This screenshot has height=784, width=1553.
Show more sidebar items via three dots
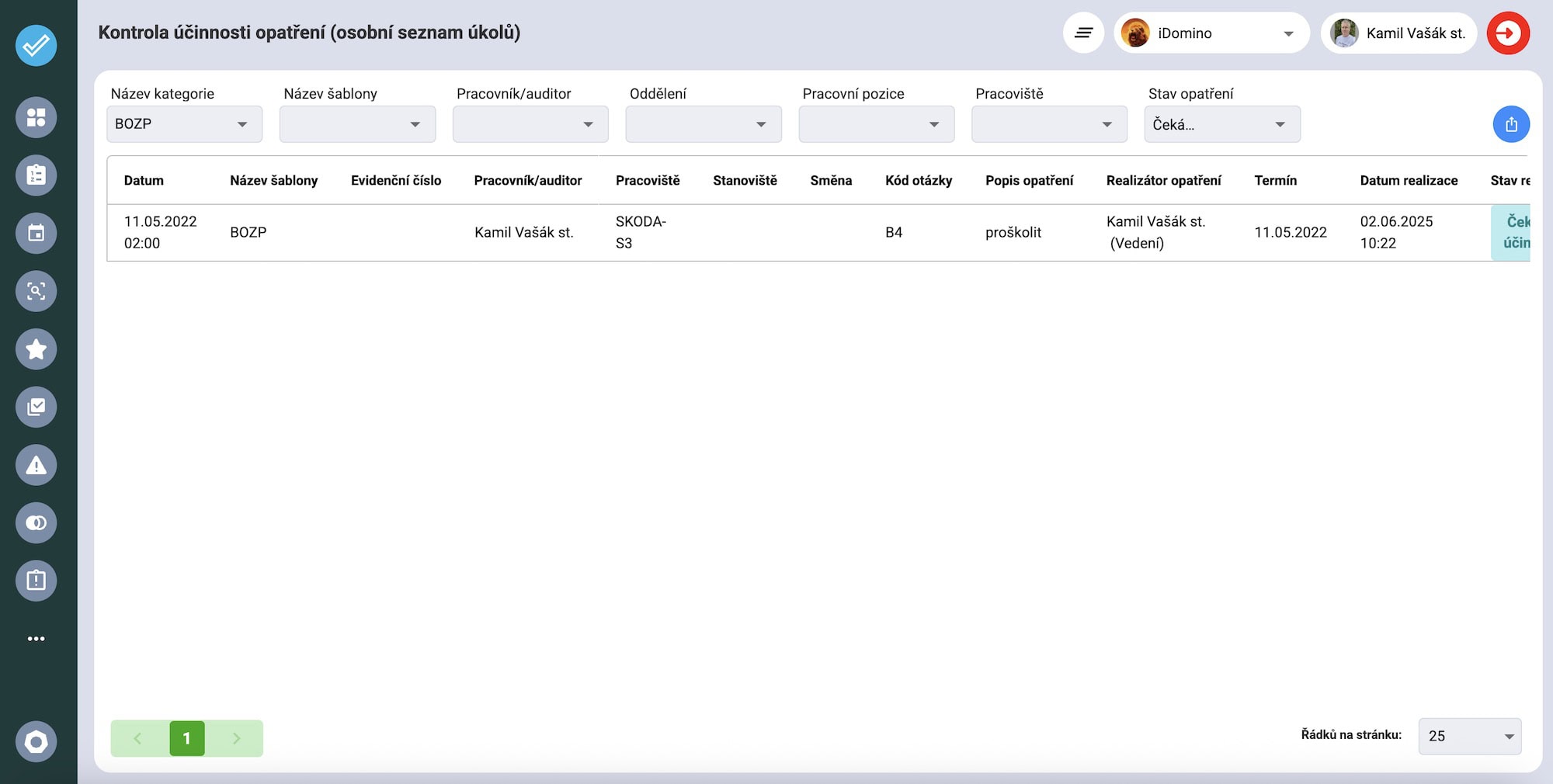[x=36, y=639]
